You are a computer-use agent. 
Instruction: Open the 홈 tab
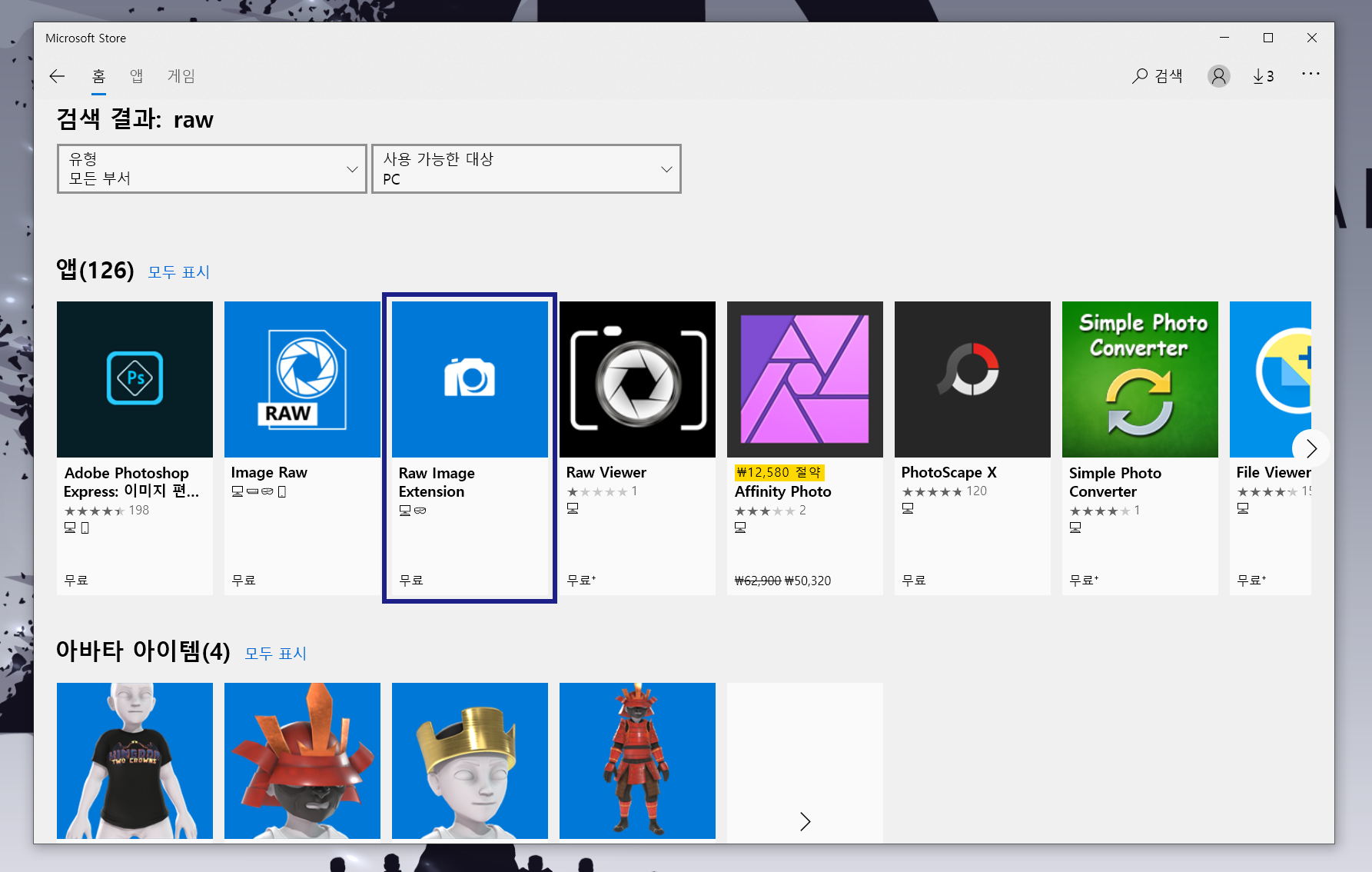point(98,76)
